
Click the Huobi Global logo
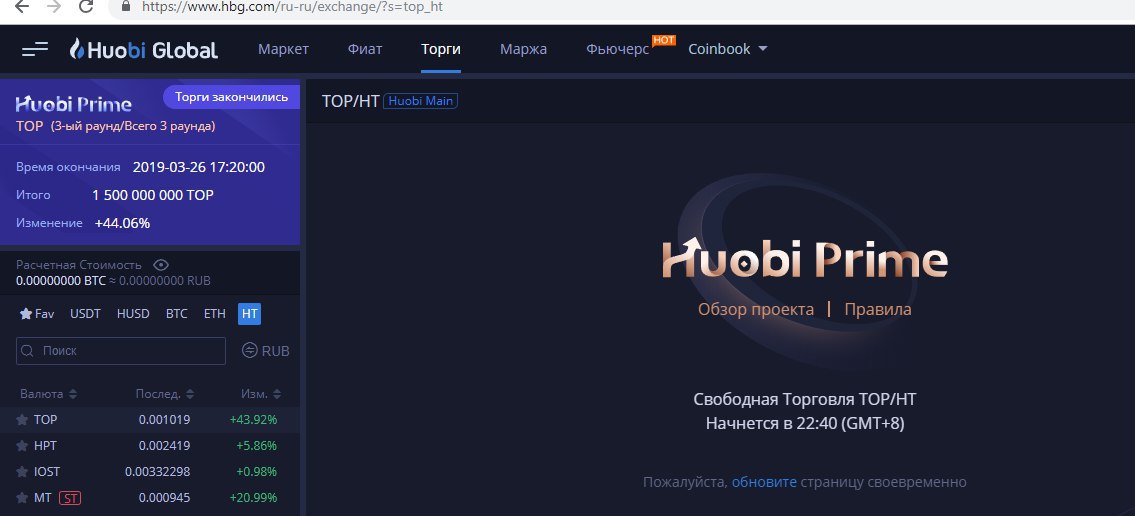143,49
